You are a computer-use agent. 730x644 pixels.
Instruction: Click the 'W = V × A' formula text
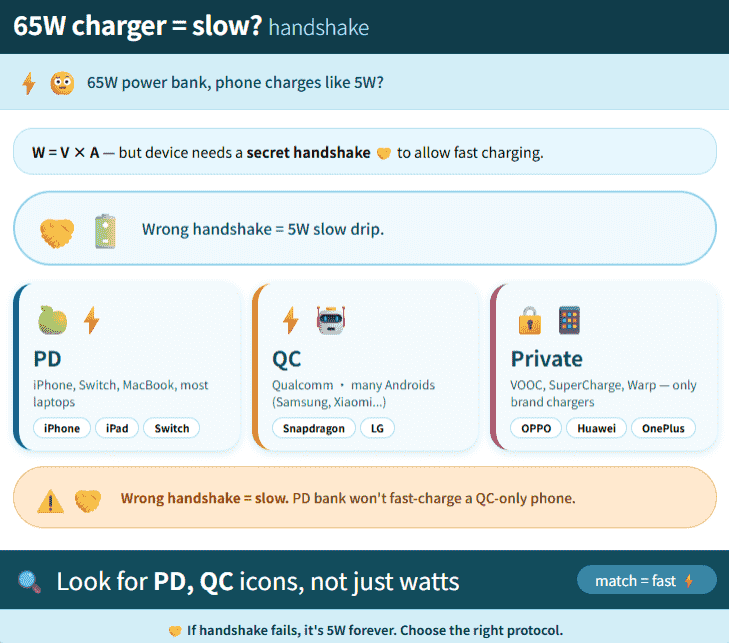[x=66, y=153]
